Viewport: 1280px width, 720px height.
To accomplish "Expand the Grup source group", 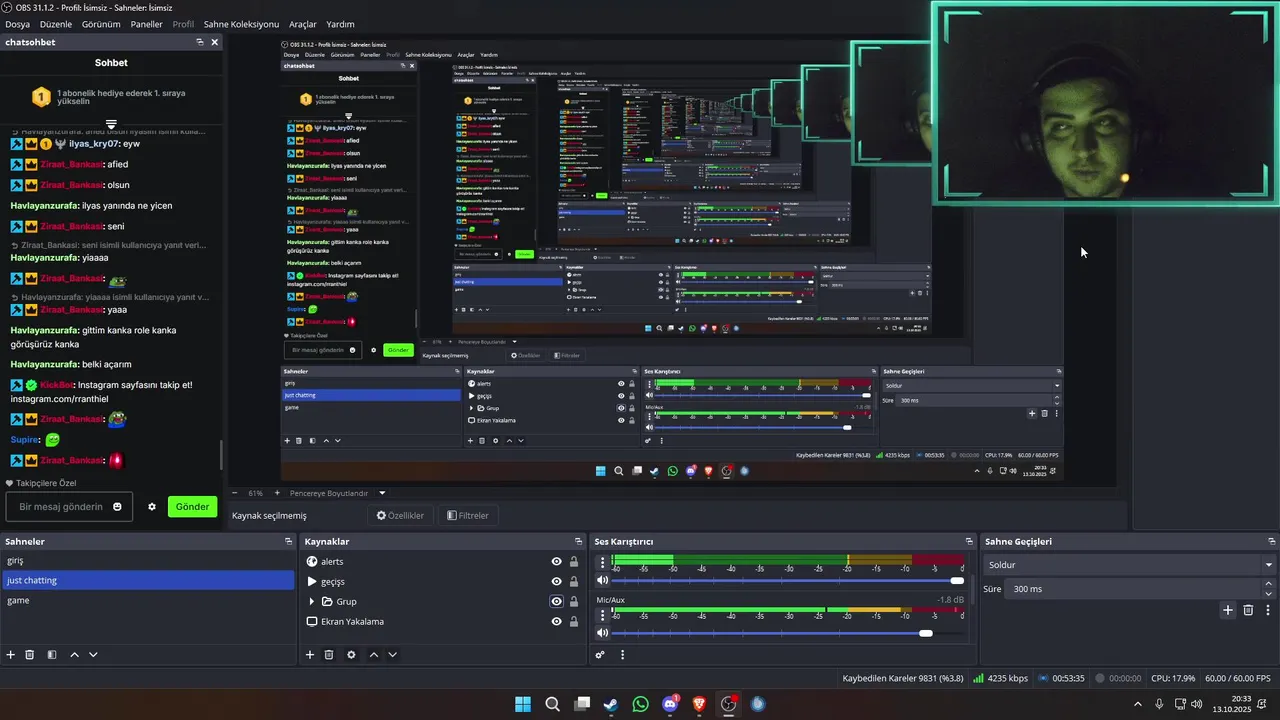I will [x=312, y=602].
